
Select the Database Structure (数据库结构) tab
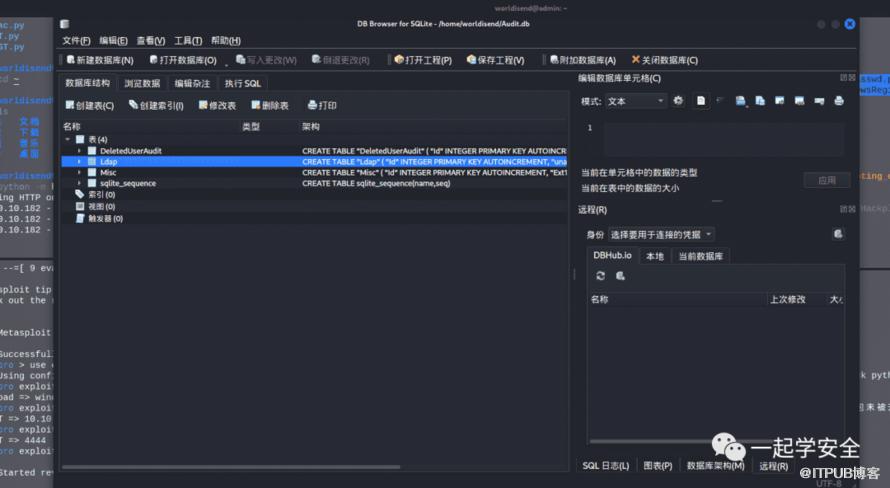87,83
